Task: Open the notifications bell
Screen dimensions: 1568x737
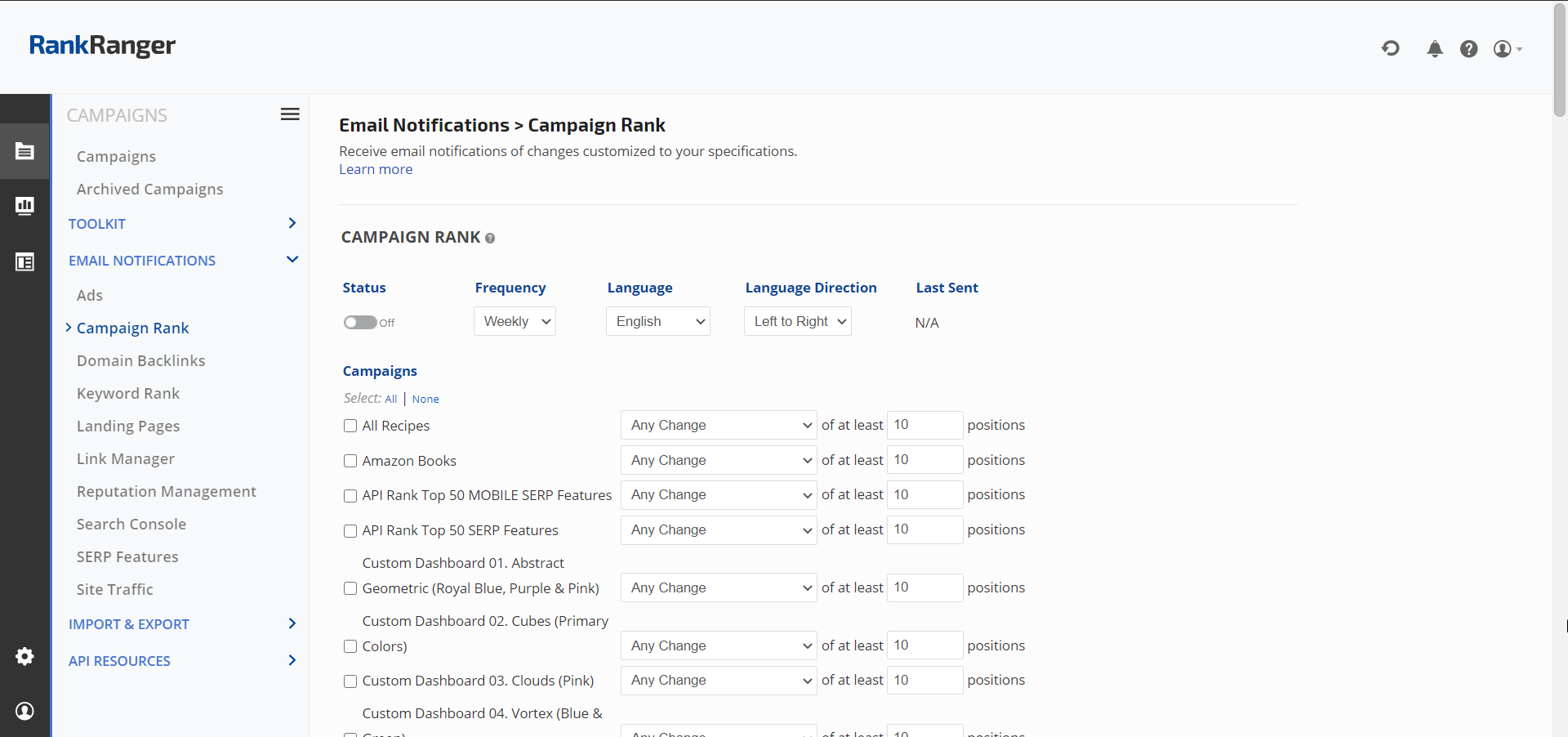Action: tap(1434, 49)
